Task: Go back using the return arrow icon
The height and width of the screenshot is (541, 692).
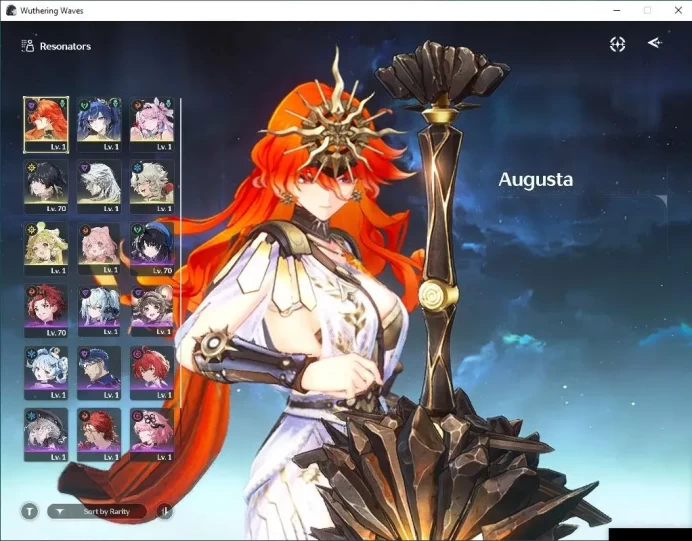Action: (x=655, y=43)
